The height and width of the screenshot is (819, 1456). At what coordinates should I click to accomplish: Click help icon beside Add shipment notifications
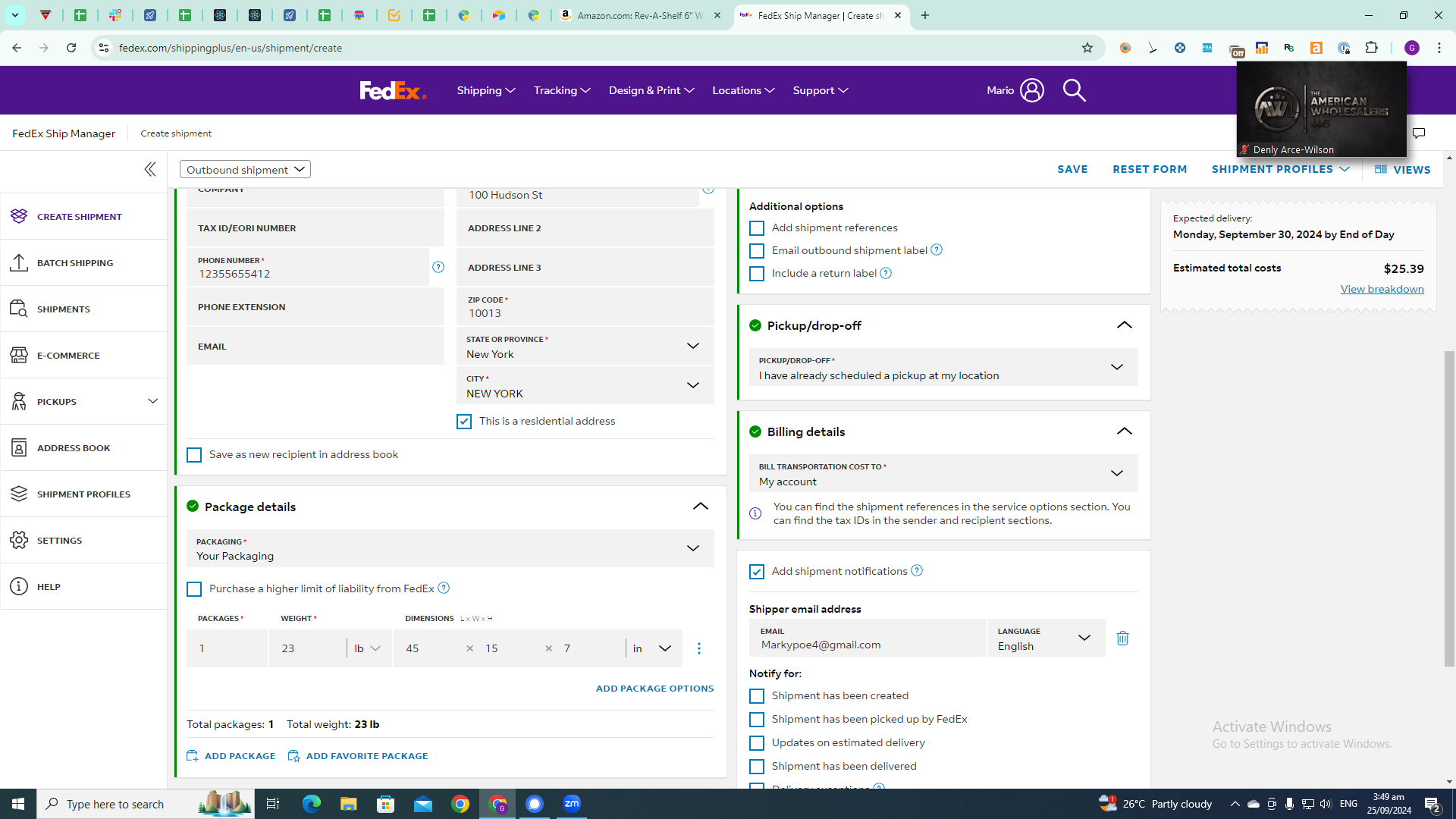click(x=917, y=570)
